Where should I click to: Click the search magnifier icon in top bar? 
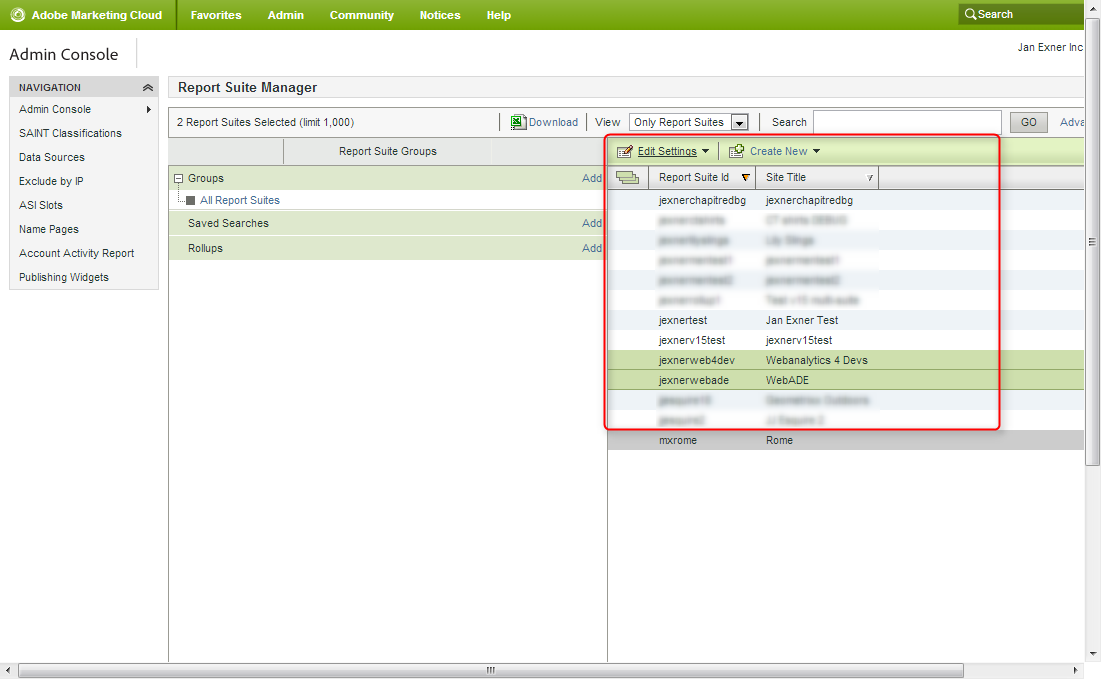(969, 15)
